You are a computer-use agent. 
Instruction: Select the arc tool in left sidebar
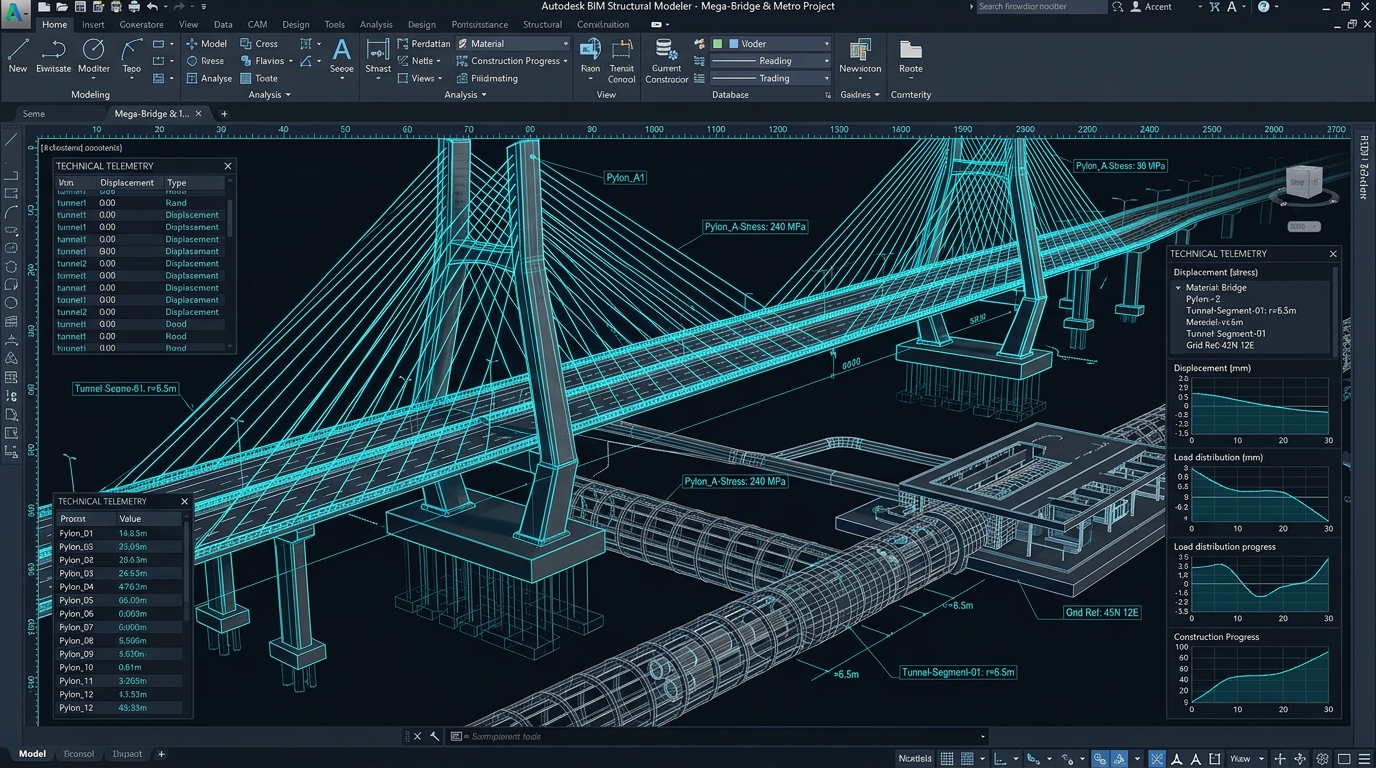11,212
